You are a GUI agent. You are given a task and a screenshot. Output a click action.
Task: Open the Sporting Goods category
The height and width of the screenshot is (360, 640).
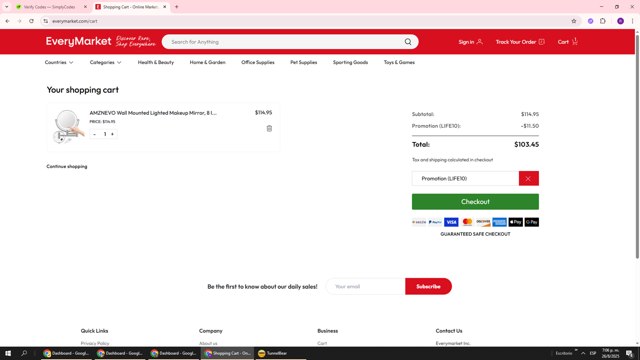pyautogui.click(x=350, y=62)
